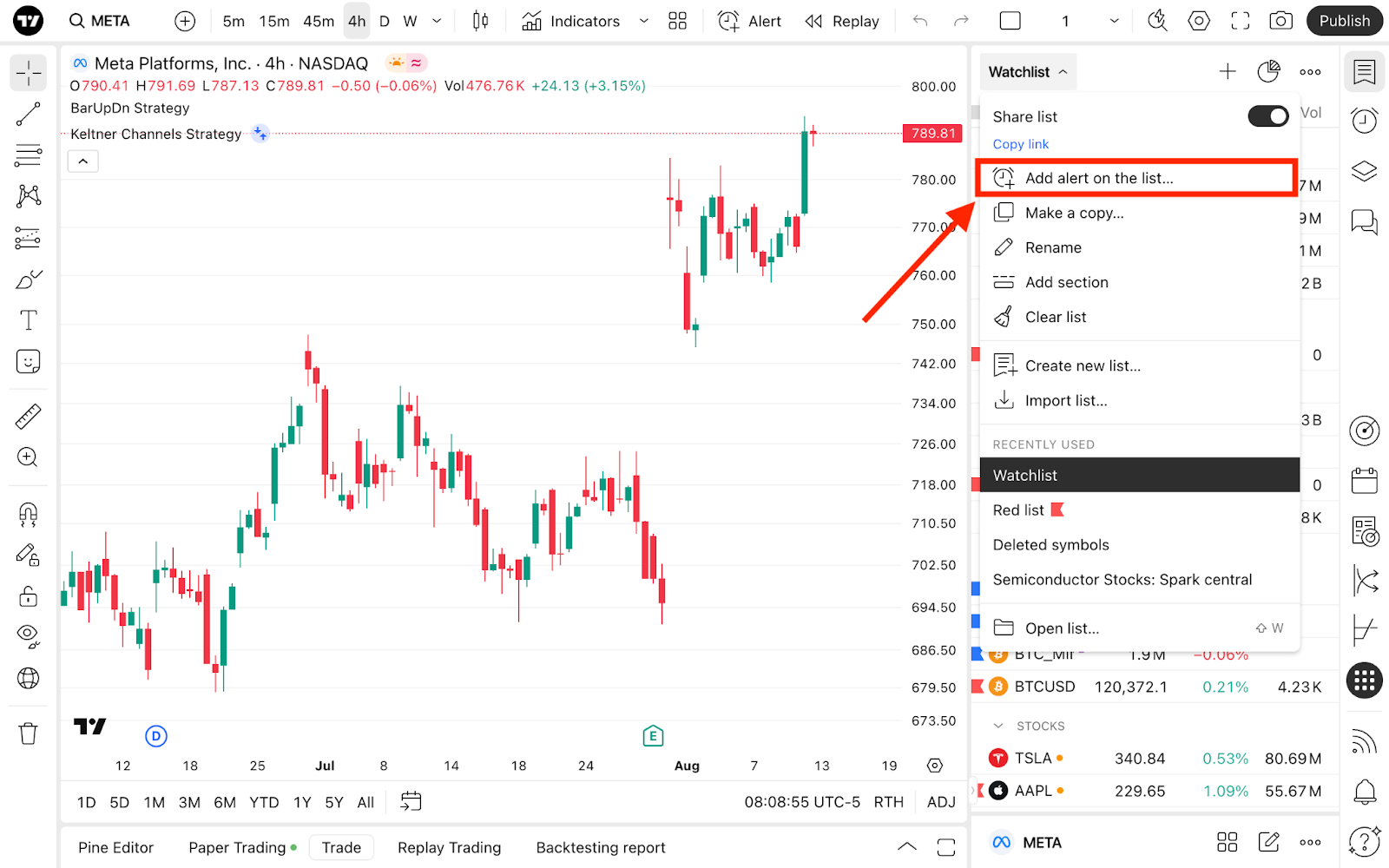Open the Pine Editor tab
Viewport: 1389px width, 868px height.
tap(115, 847)
